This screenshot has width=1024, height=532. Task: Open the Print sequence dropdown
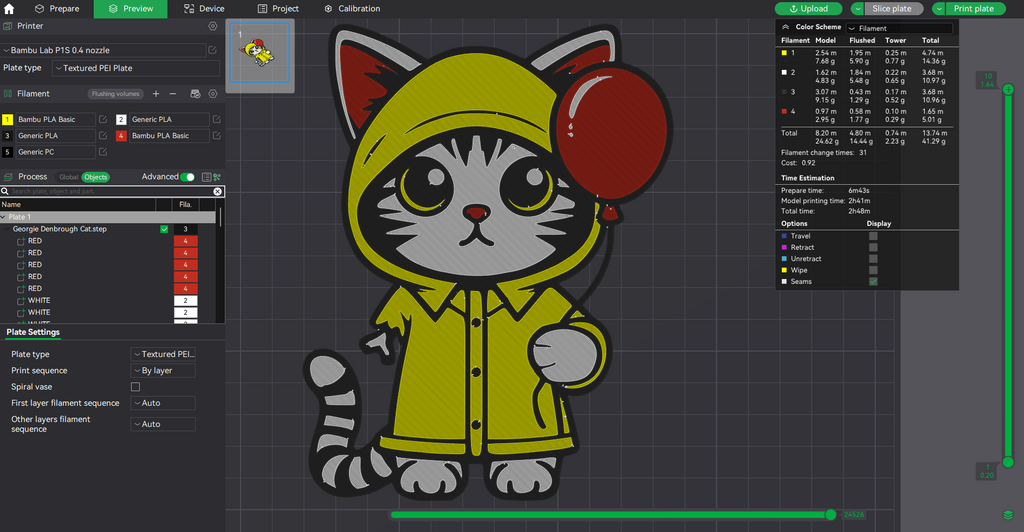163,371
